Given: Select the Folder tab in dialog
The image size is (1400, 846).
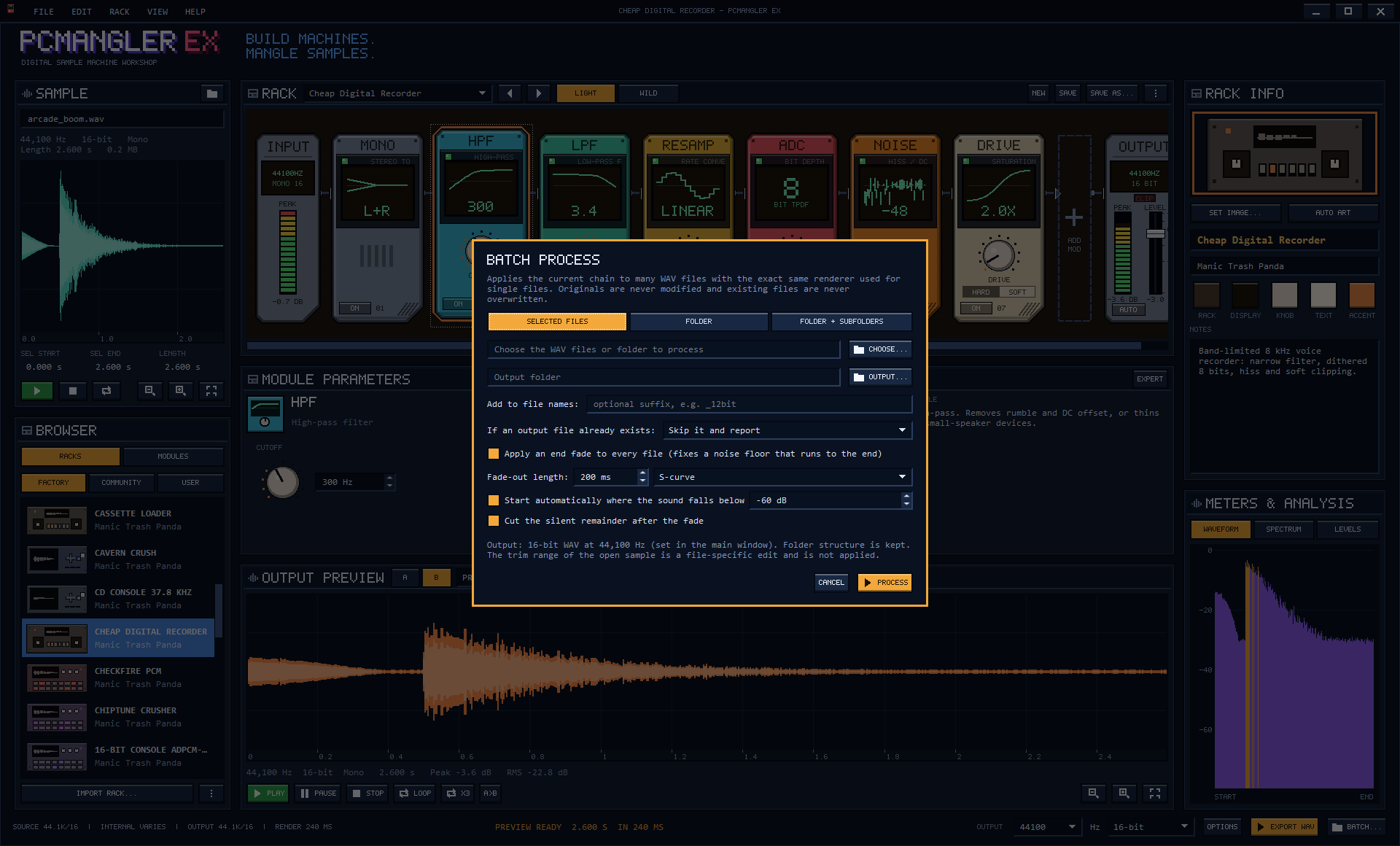Looking at the screenshot, I should click(699, 321).
